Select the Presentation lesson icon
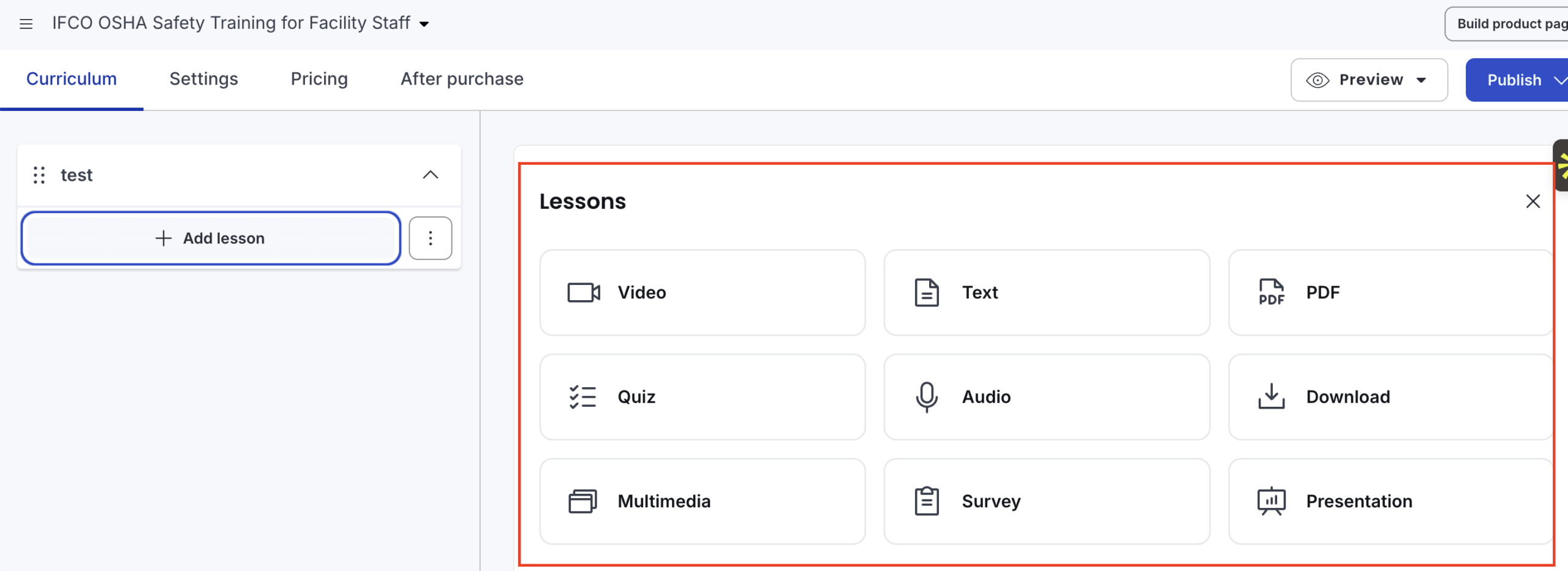This screenshot has height=571, width=1568. point(1272,501)
